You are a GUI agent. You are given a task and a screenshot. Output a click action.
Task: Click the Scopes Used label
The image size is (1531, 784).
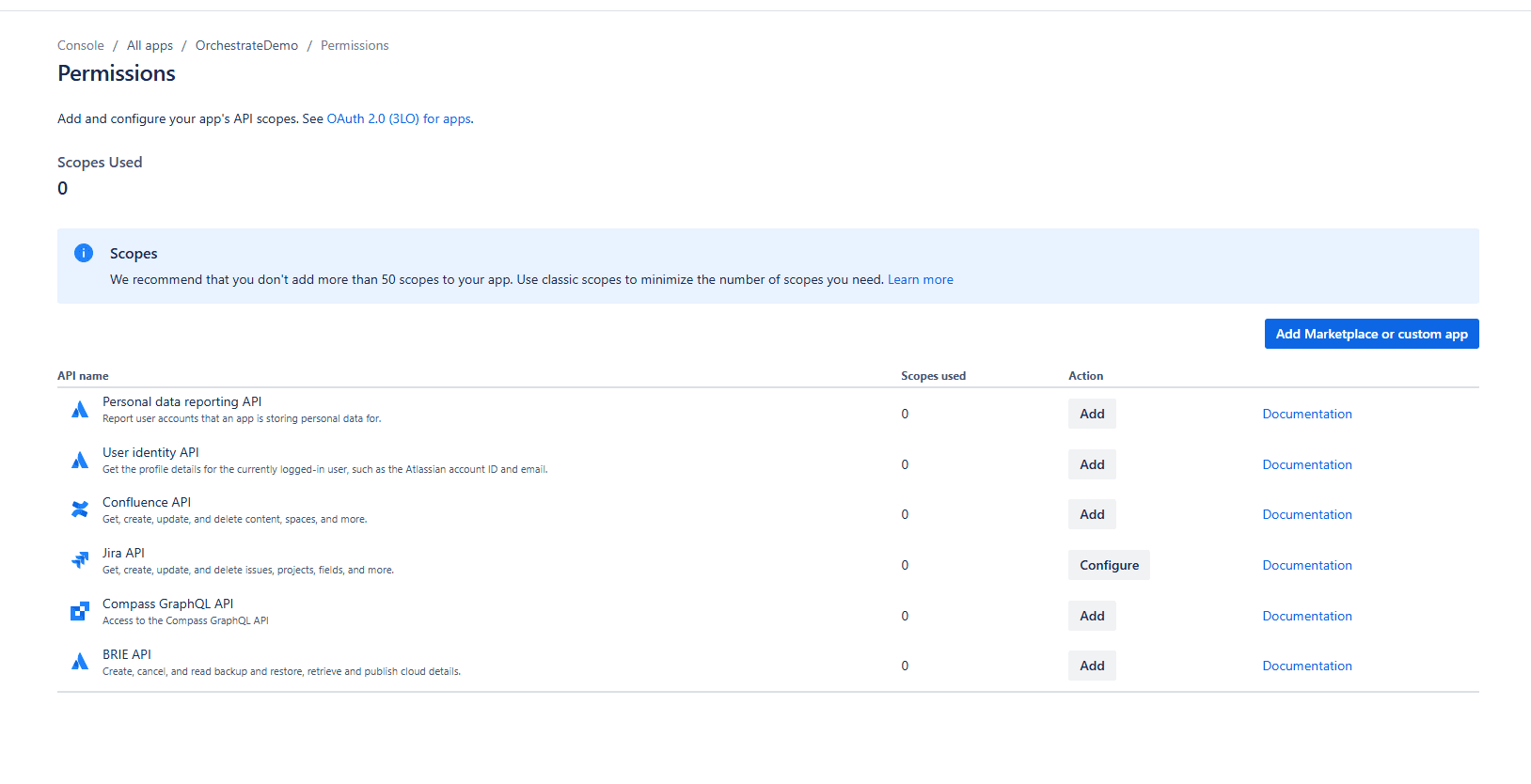tap(100, 162)
